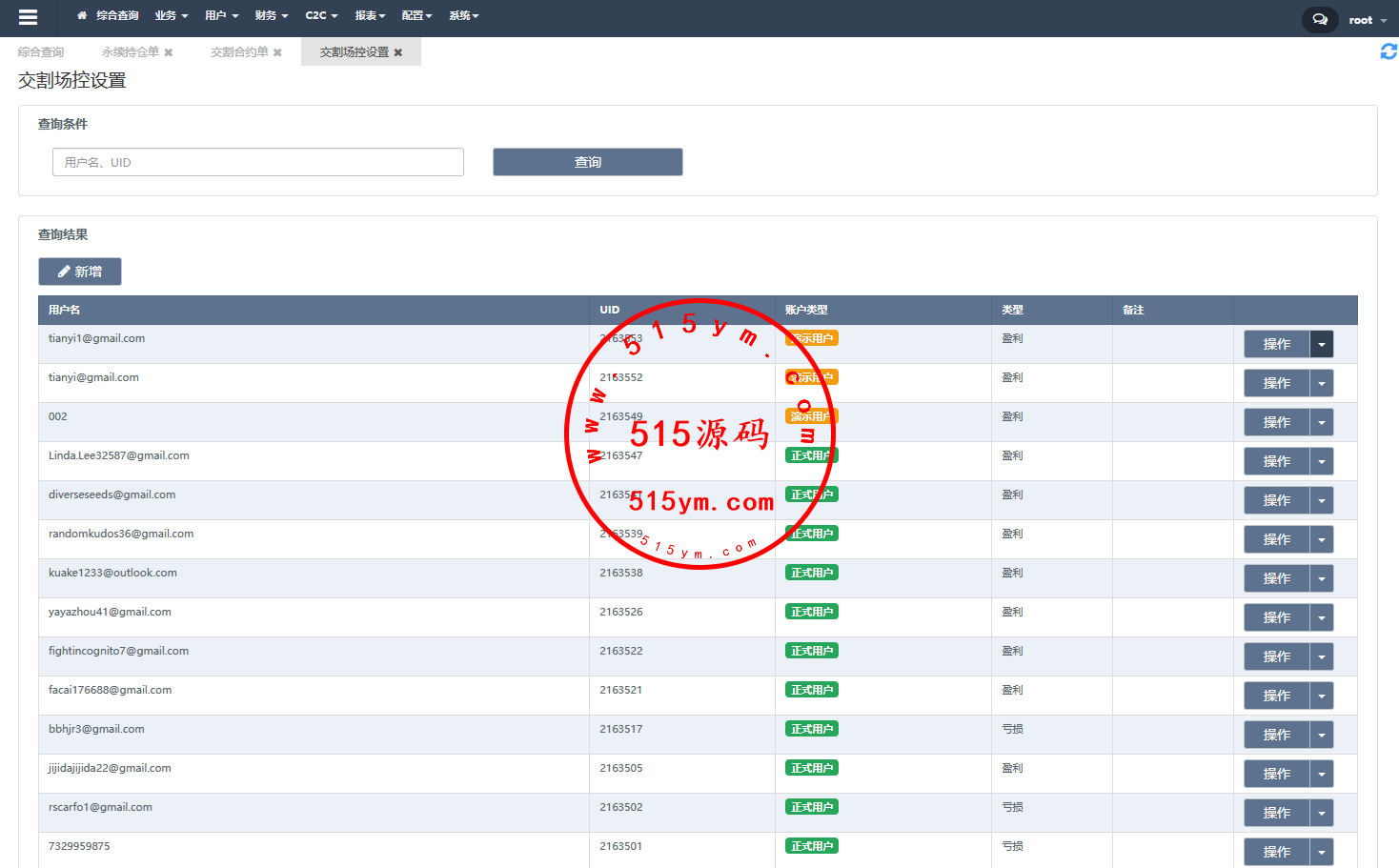Close the 交割场控设置 tab
Viewport: 1399px width, 868px height.
coord(398,52)
